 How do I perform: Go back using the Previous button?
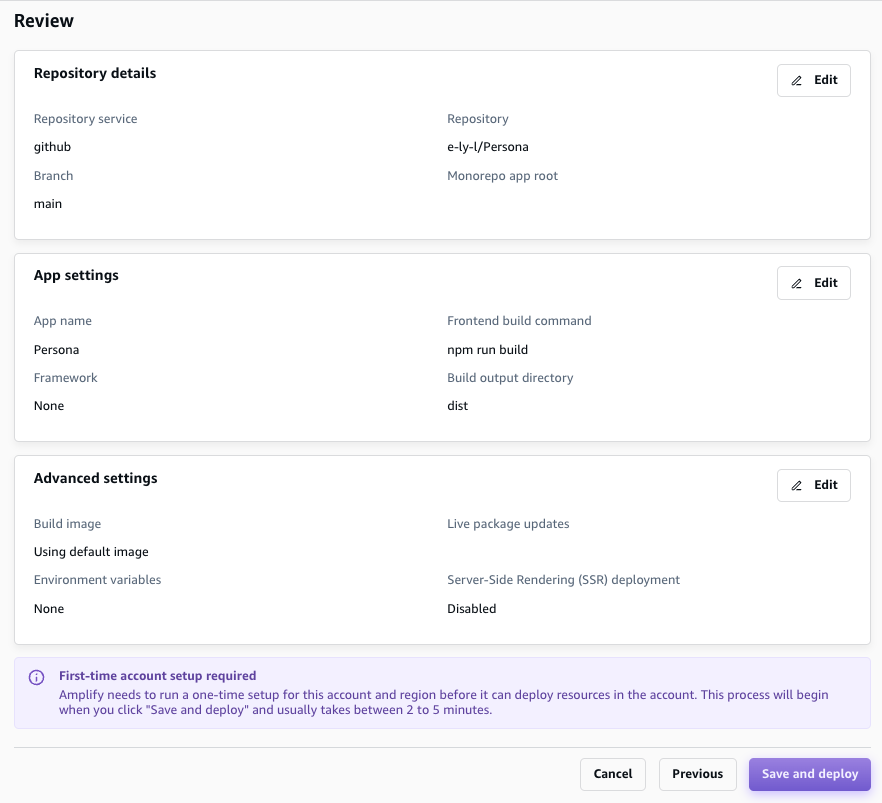[697, 774]
